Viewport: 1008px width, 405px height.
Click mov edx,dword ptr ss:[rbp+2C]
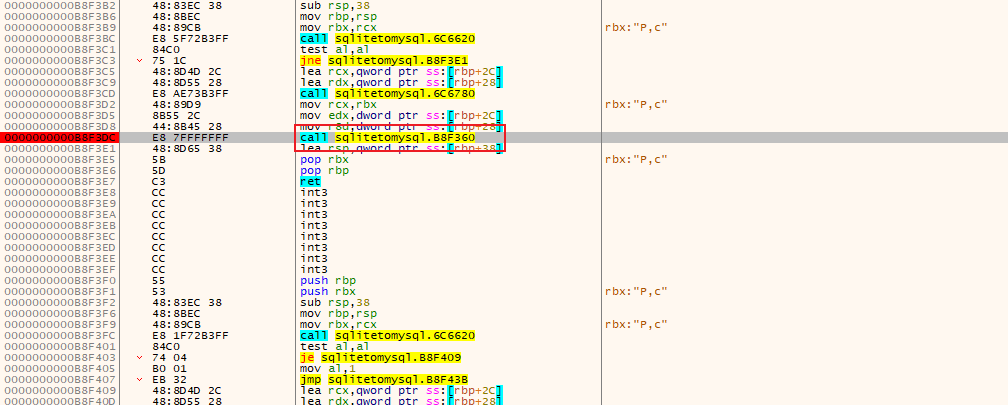pyautogui.click(x=401, y=115)
